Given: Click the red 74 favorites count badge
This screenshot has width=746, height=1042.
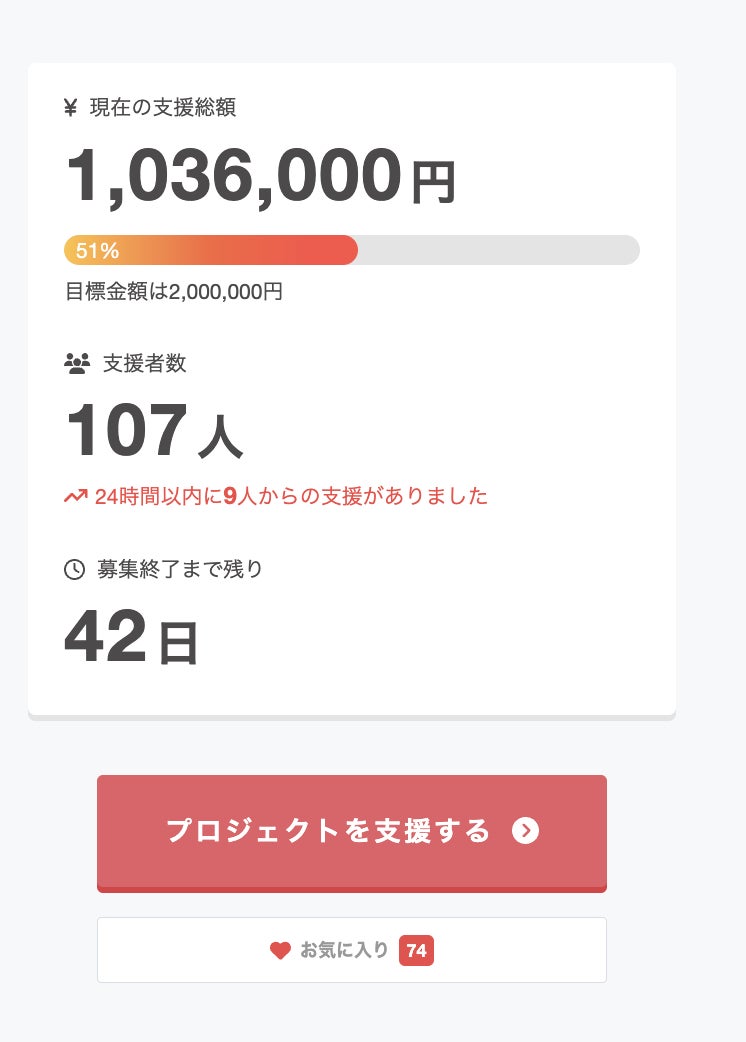Looking at the screenshot, I should (416, 951).
